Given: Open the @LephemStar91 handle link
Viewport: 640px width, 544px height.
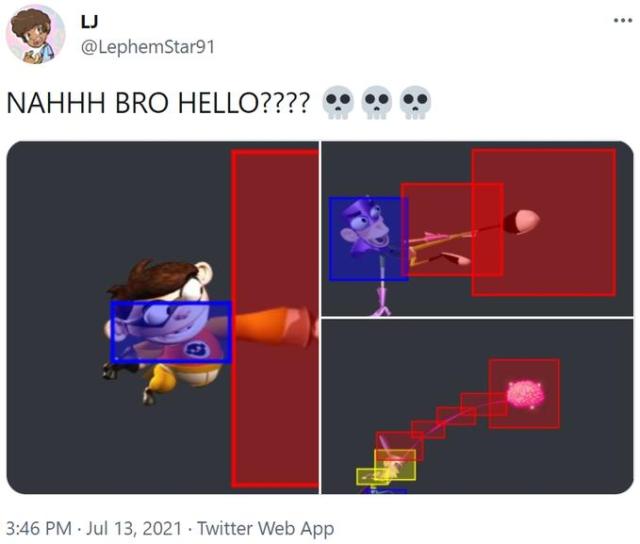Looking at the screenshot, I should tap(147, 47).
